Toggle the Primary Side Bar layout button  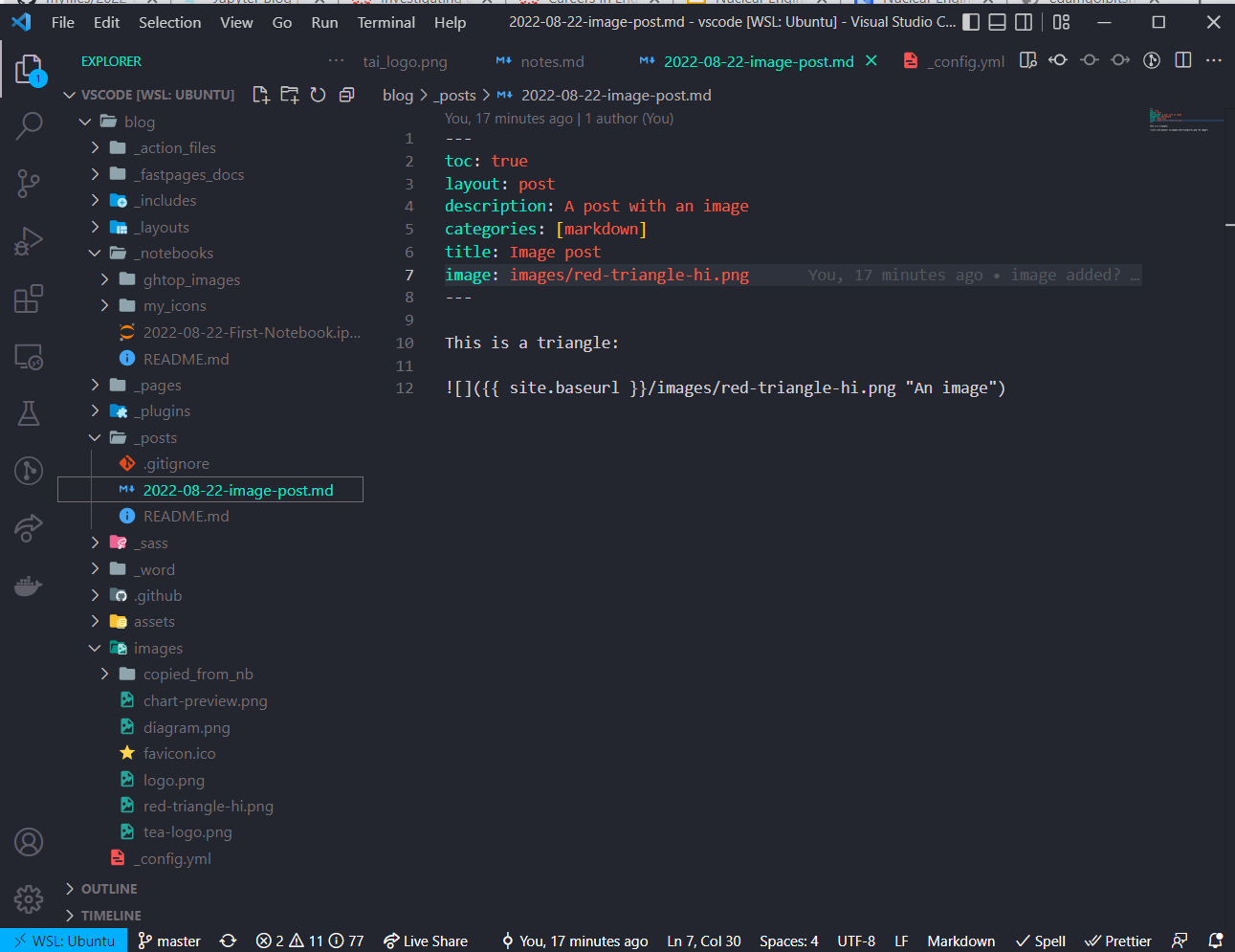[971, 22]
